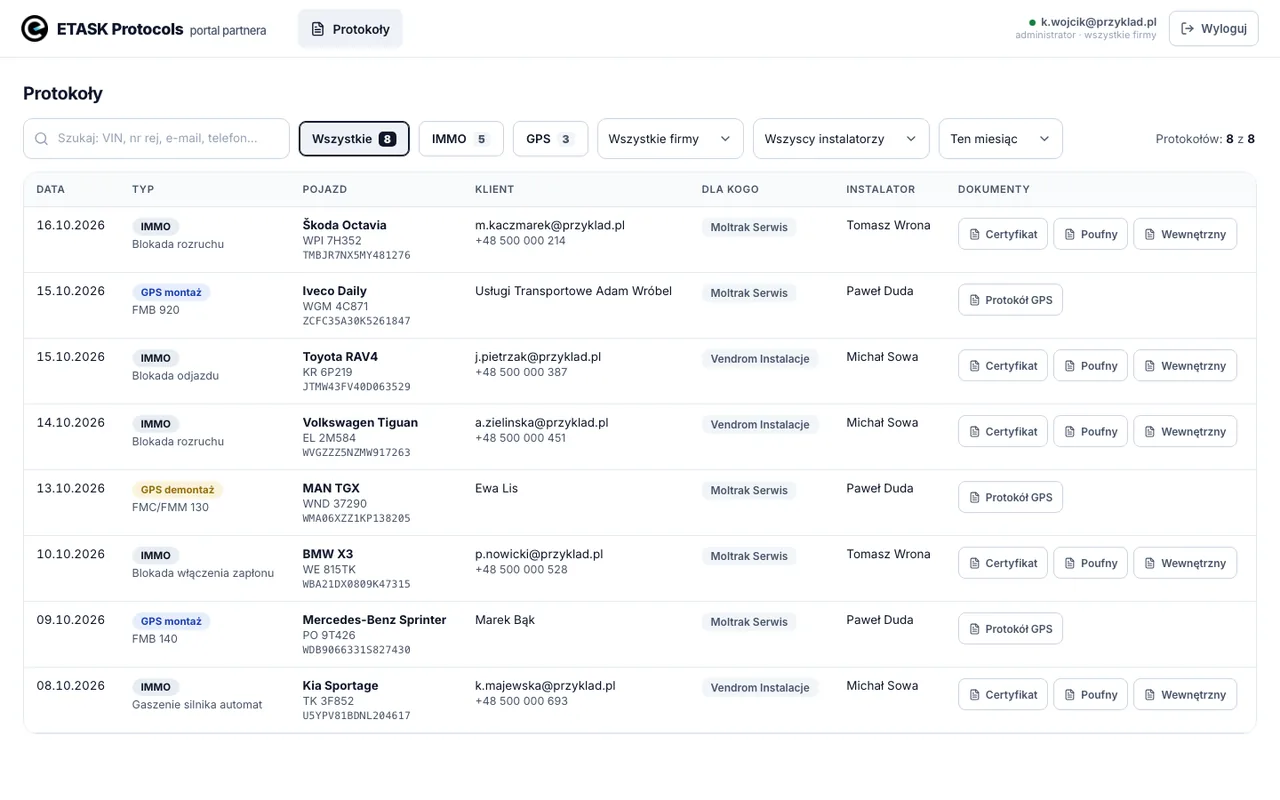Click the Certyfikat file icon for Toyota RAV4
The image size is (1280, 800).
tap(974, 366)
